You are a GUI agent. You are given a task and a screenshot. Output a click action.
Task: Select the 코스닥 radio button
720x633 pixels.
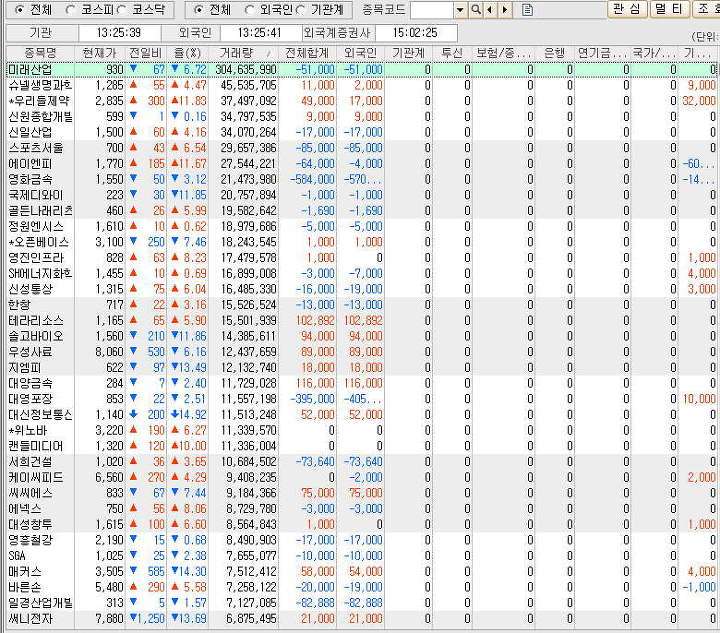[x=121, y=10]
